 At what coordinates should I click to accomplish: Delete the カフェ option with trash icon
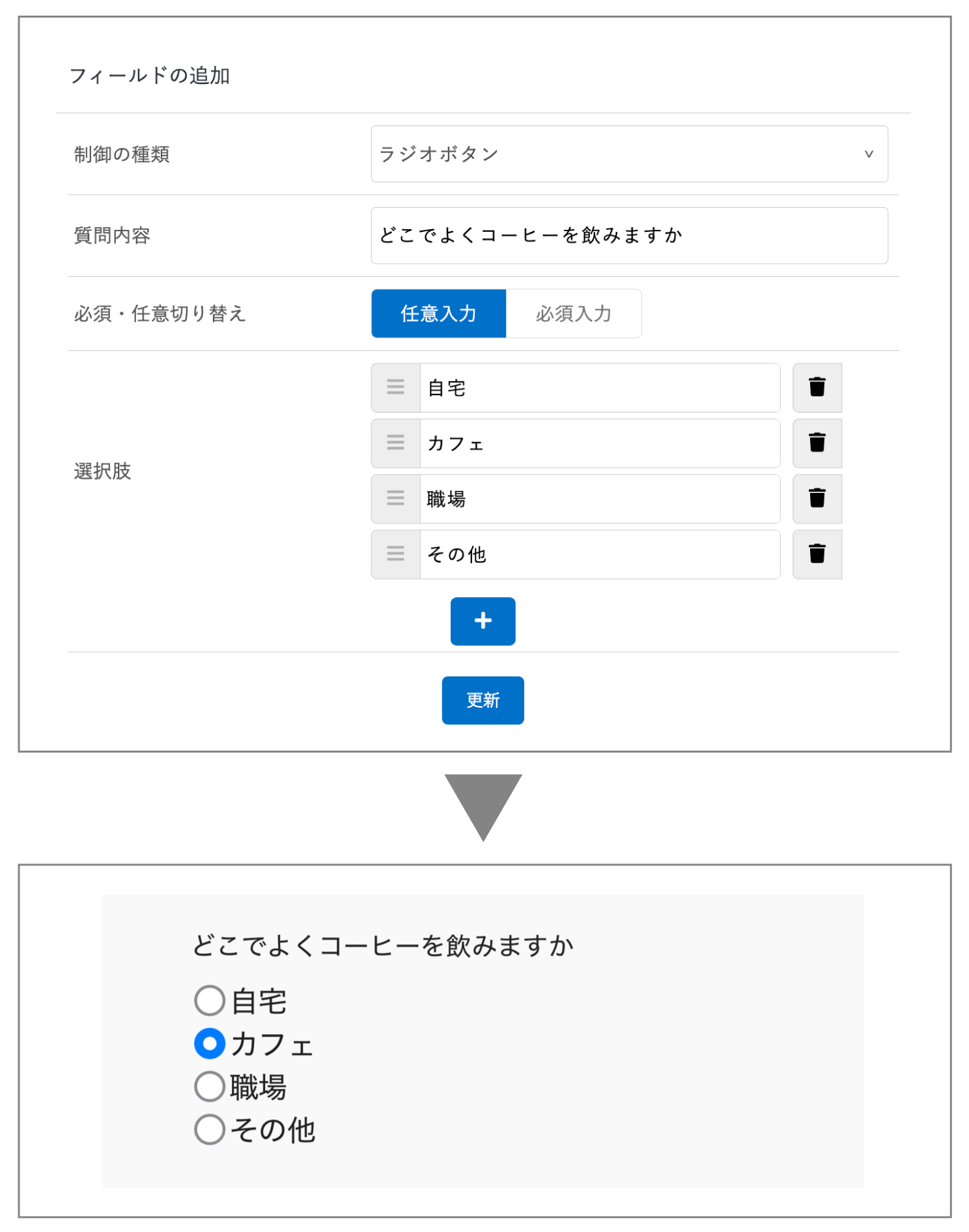click(817, 443)
